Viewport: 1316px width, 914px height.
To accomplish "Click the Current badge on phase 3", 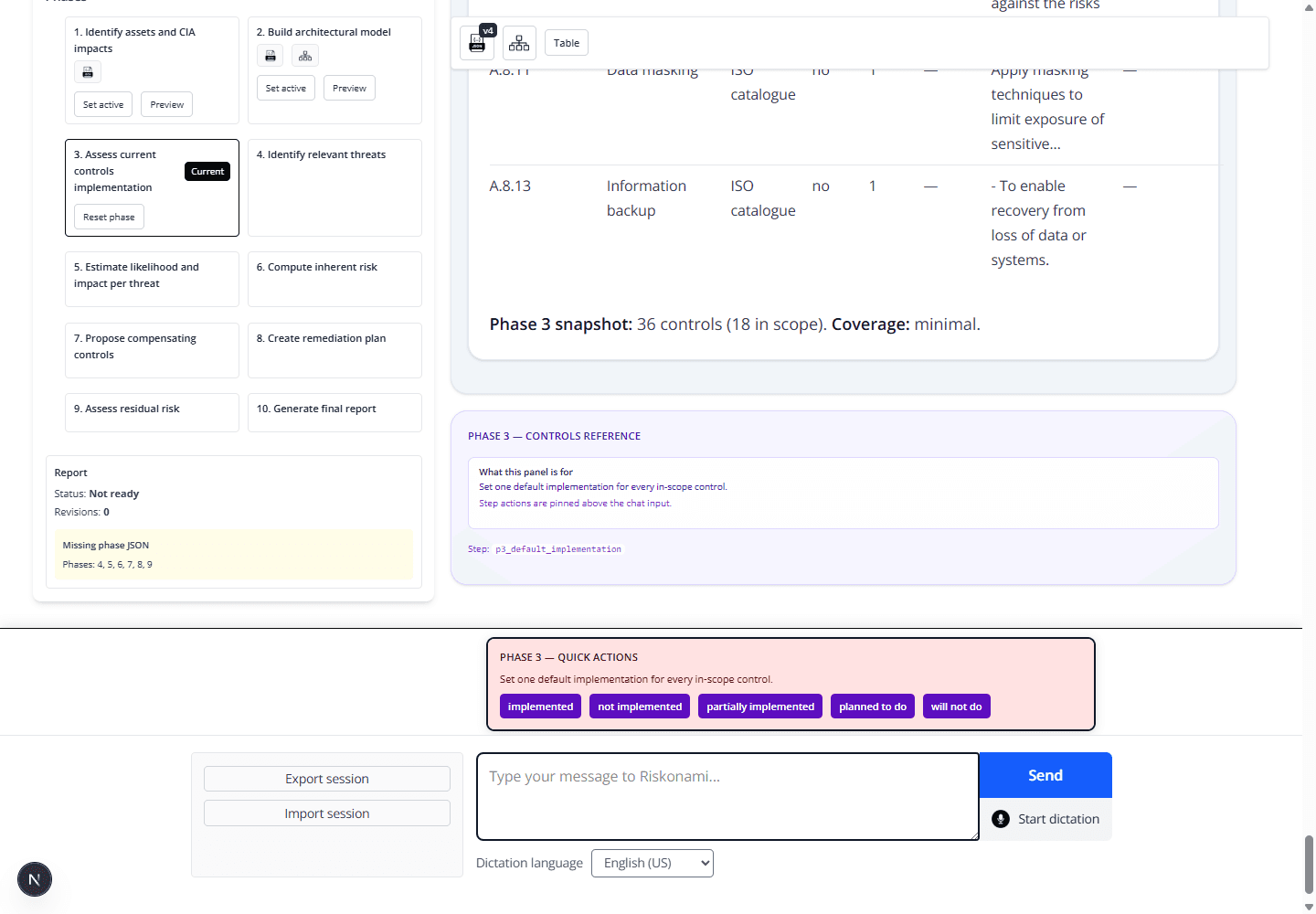I will point(207,171).
